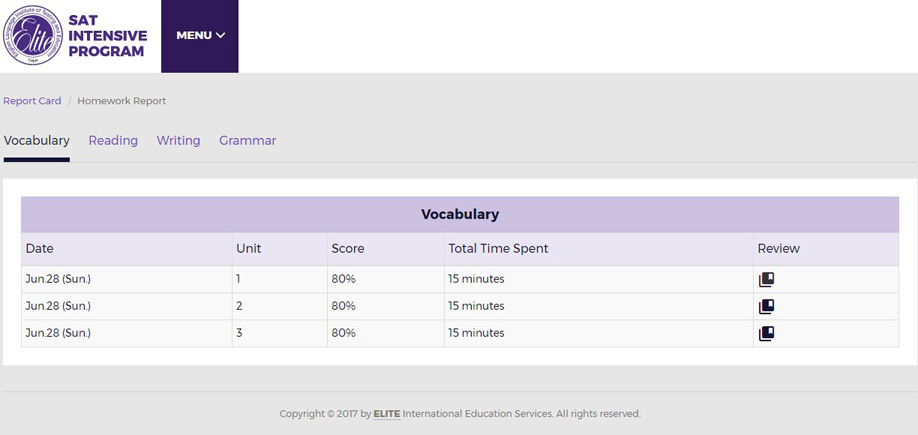Image resolution: width=918 pixels, height=435 pixels.
Task: Switch to the Writing tab
Action: [x=179, y=141]
